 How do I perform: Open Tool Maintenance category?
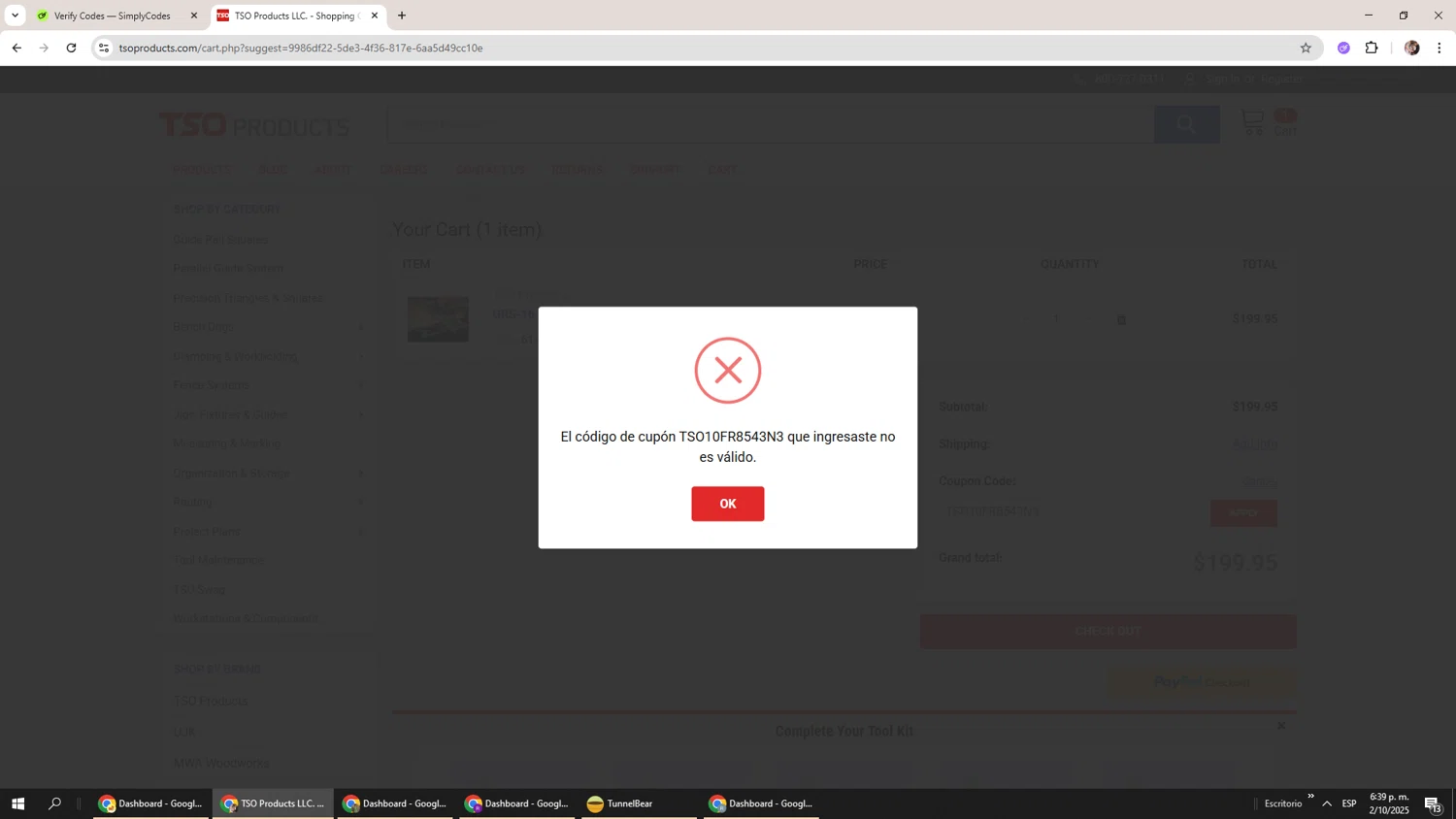(x=217, y=560)
